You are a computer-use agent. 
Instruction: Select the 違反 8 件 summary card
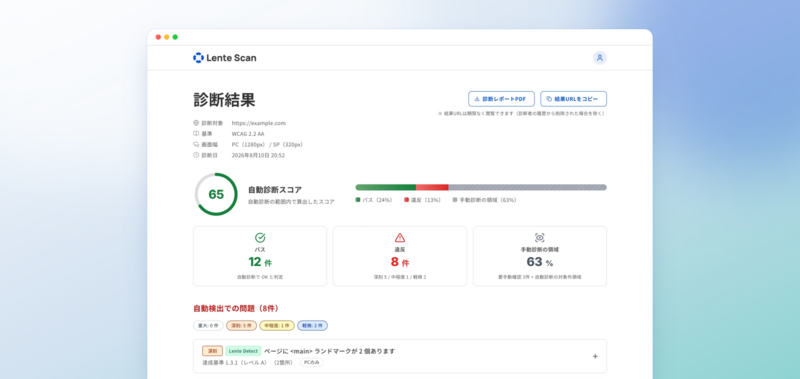coord(400,256)
